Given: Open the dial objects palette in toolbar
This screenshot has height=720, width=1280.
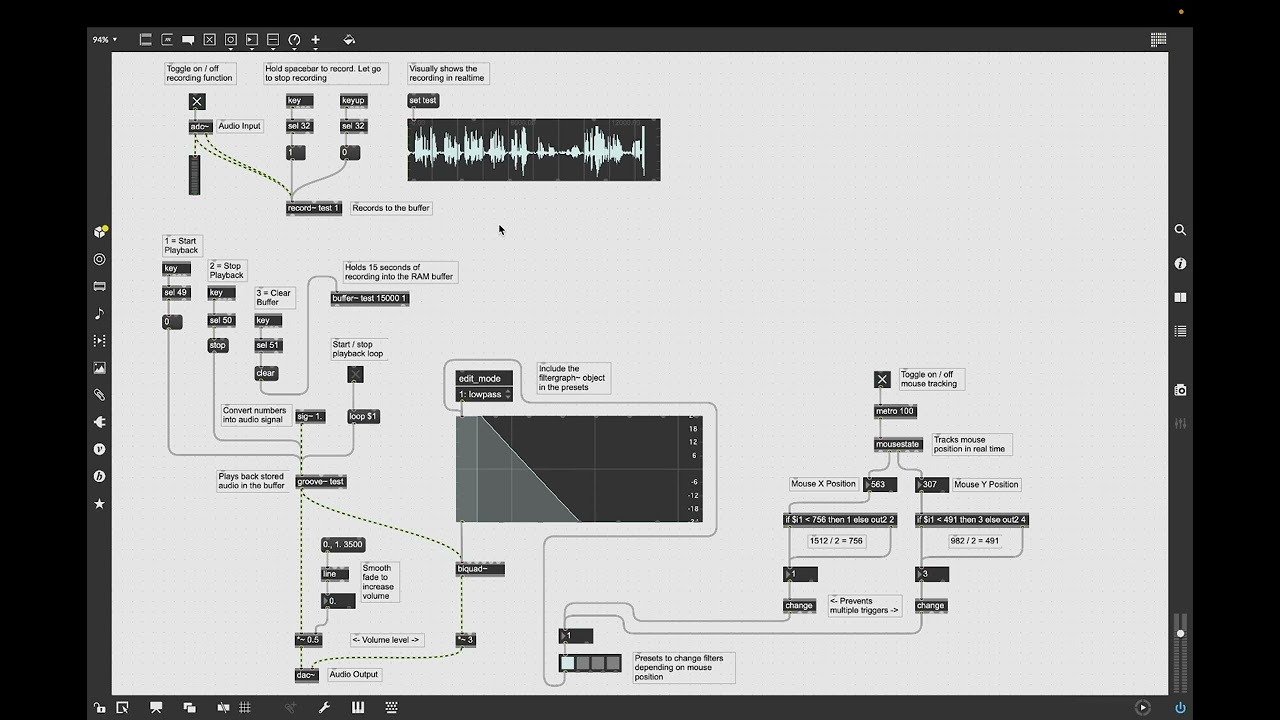Looking at the screenshot, I should pyautogui.click(x=294, y=40).
